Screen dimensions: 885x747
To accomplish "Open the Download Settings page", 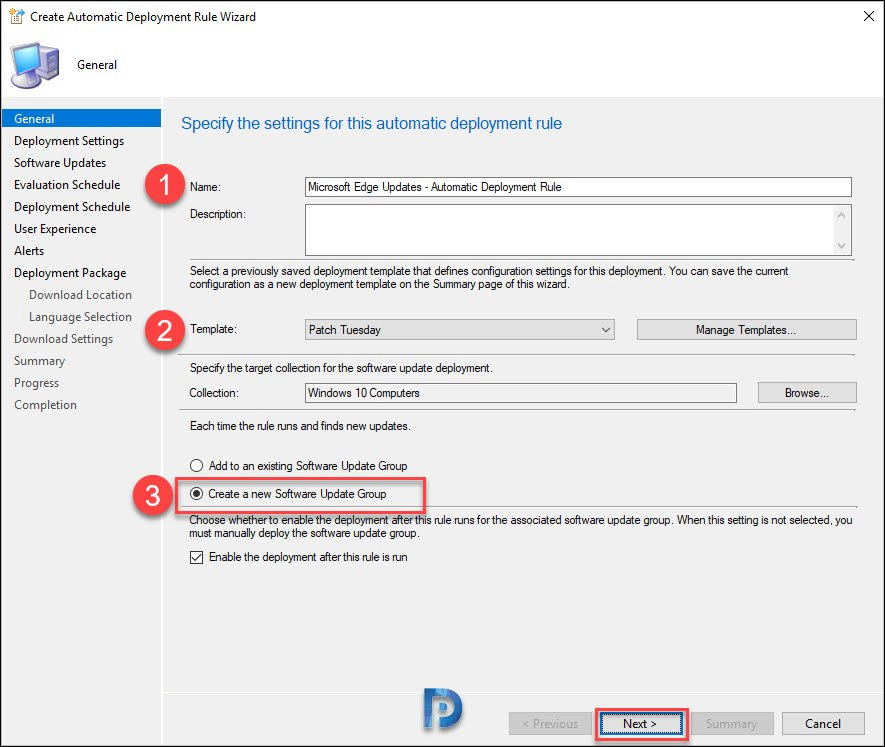I will pyautogui.click(x=63, y=339).
